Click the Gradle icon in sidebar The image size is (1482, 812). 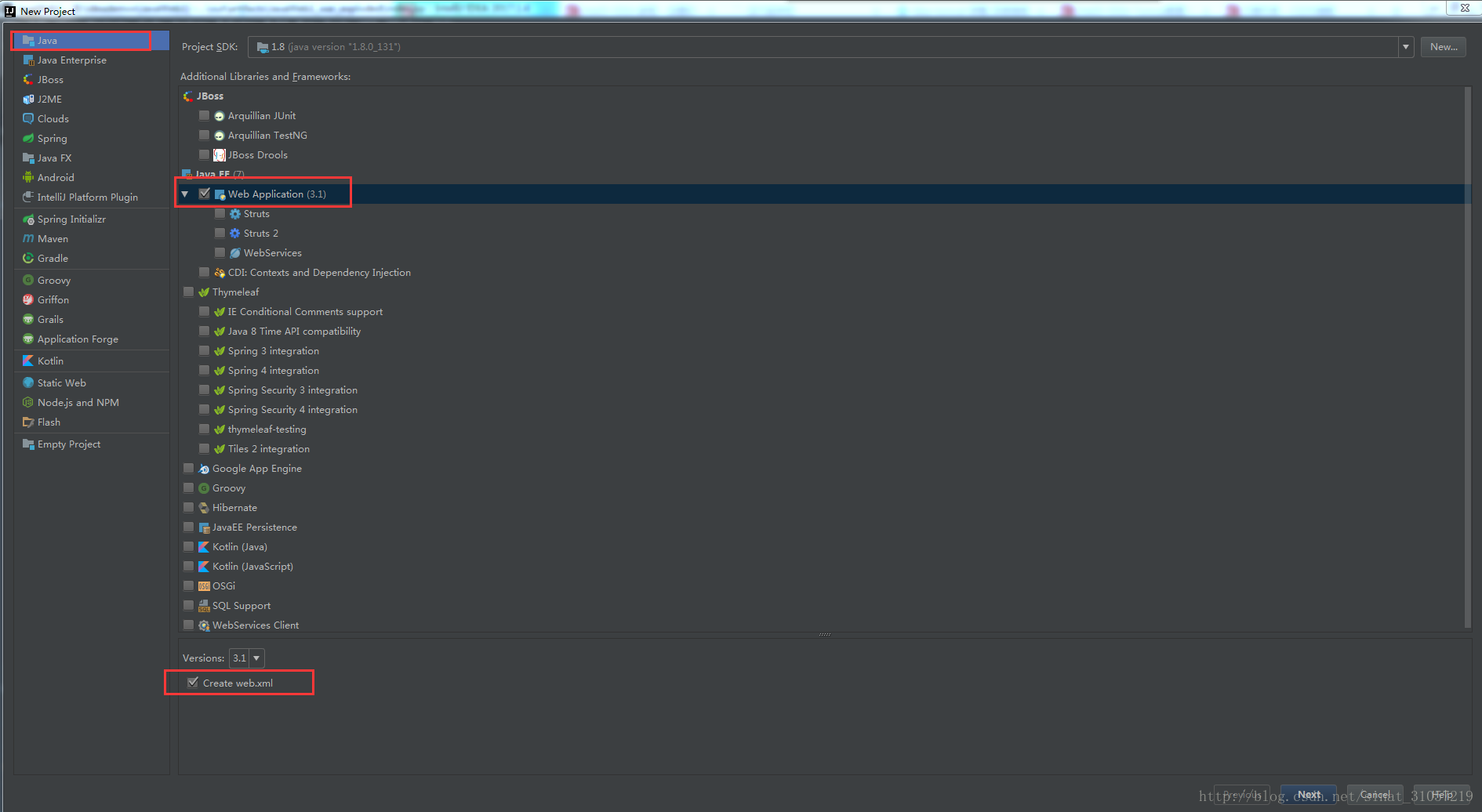pos(28,258)
